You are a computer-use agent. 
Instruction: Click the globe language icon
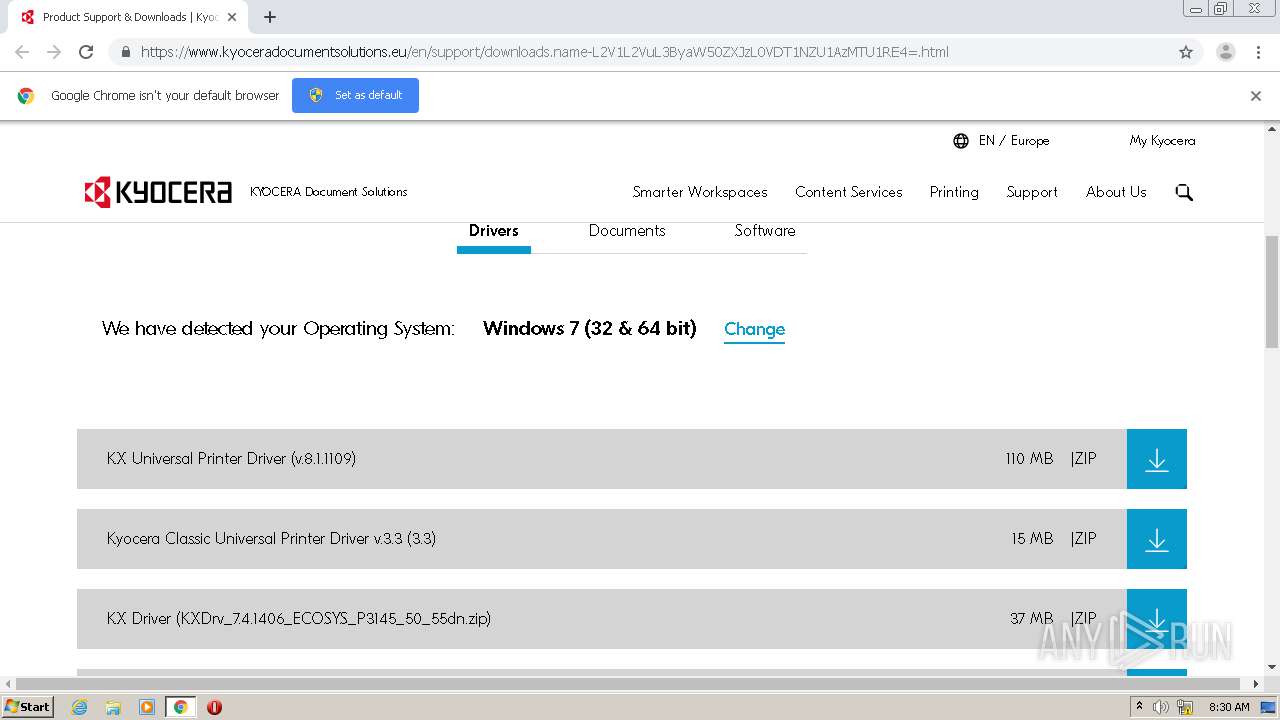point(961,141)
